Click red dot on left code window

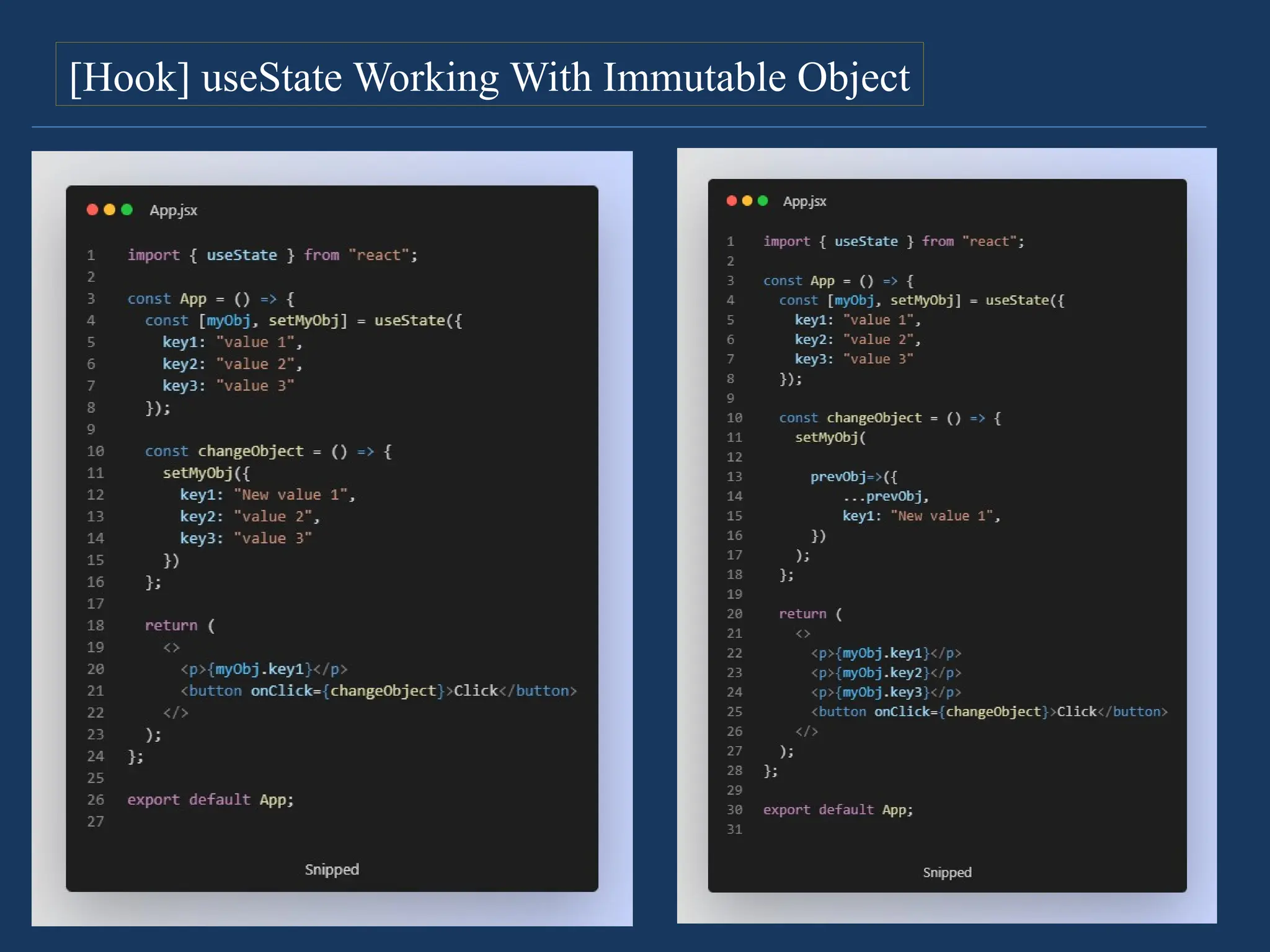[x=92, y=209]
